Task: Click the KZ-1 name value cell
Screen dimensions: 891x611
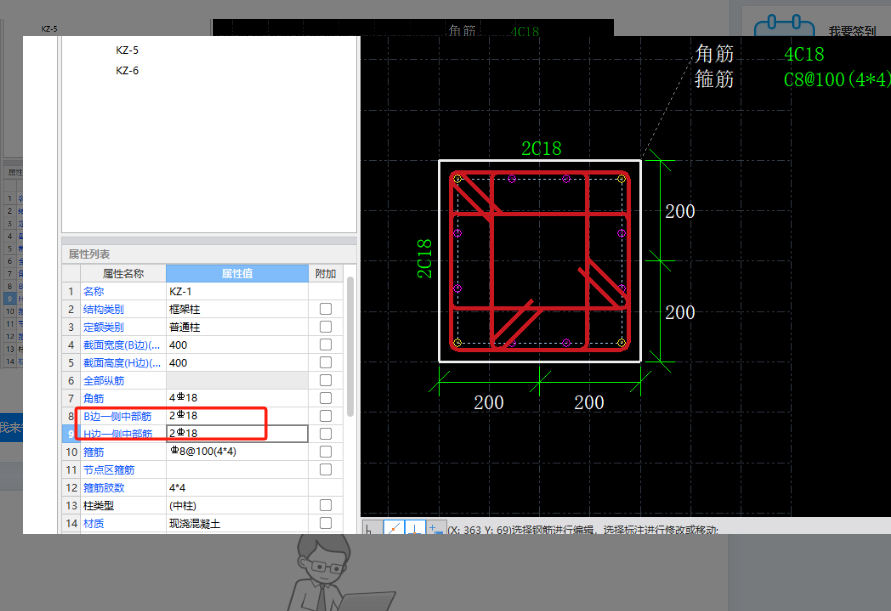Action: point(237,292)
